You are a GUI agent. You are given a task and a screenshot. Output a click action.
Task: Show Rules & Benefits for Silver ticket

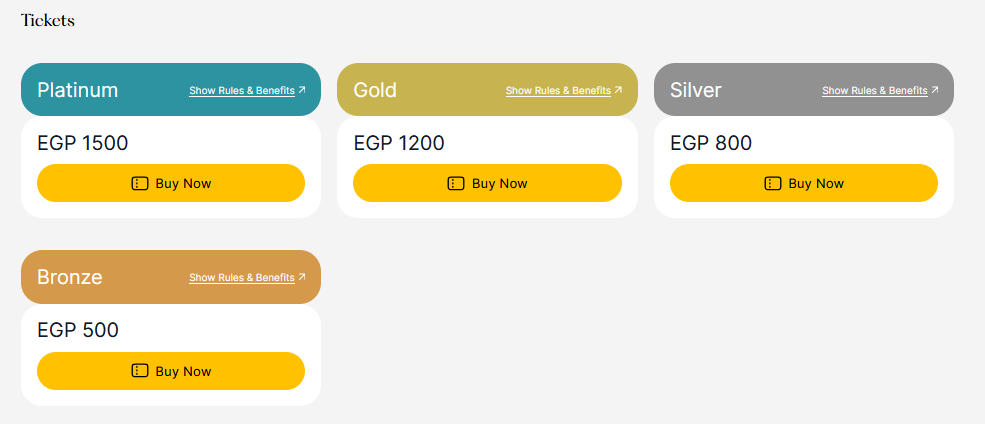click(874, 90)
